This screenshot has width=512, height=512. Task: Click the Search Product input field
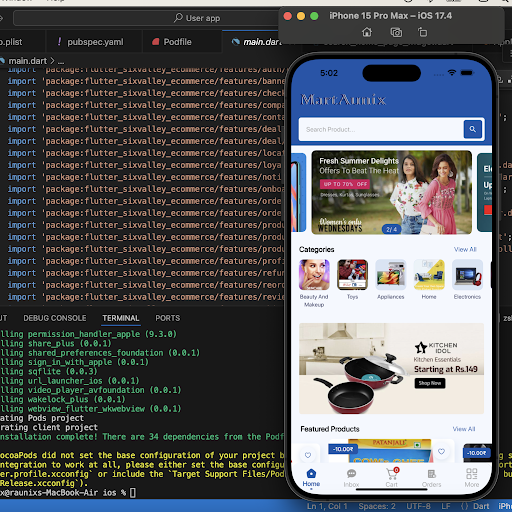click(x=381, y=129)
